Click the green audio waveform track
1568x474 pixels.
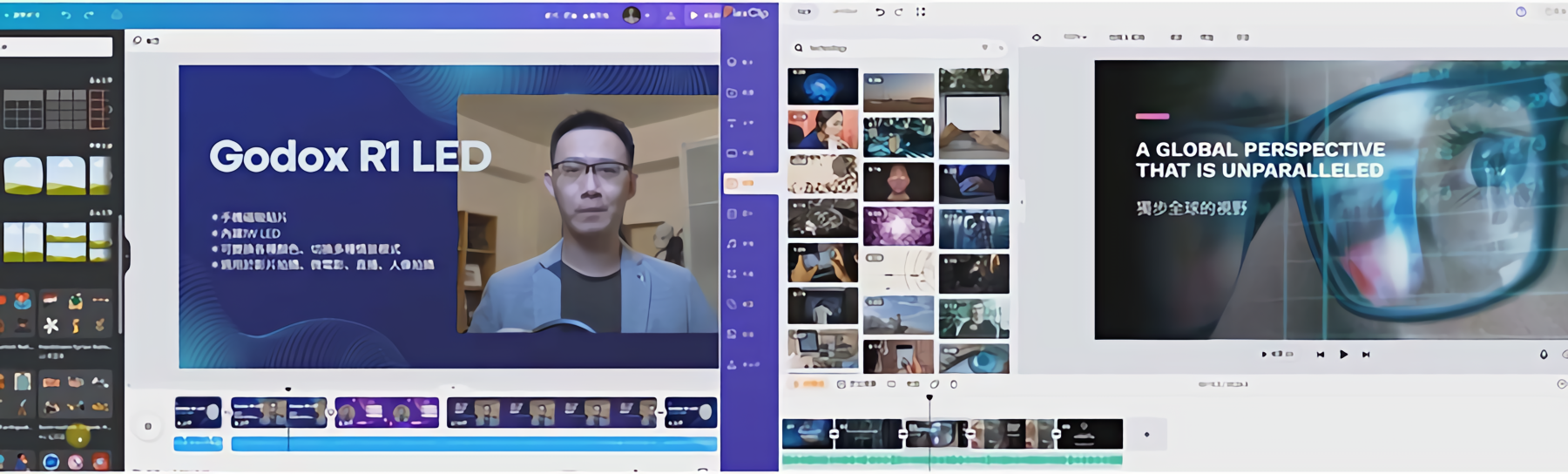pos(951,459)
